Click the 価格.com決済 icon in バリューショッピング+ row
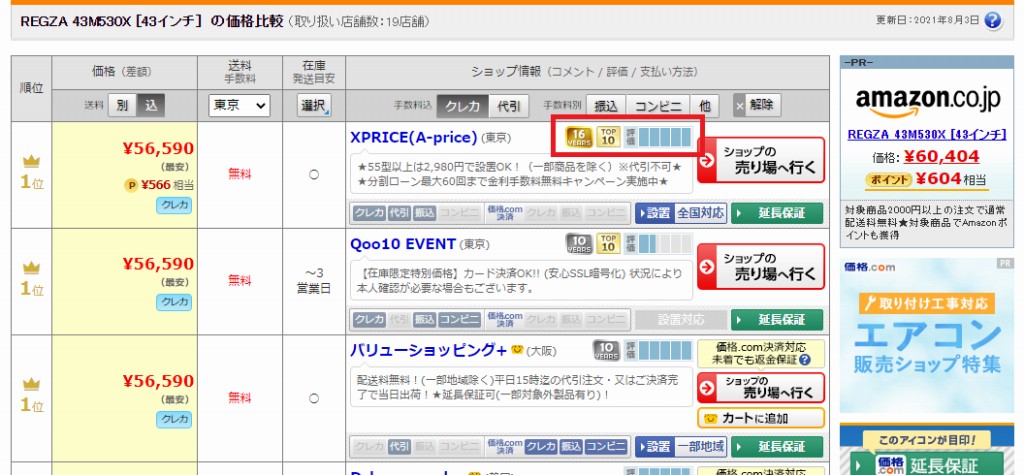 click(x=504, y=447)
